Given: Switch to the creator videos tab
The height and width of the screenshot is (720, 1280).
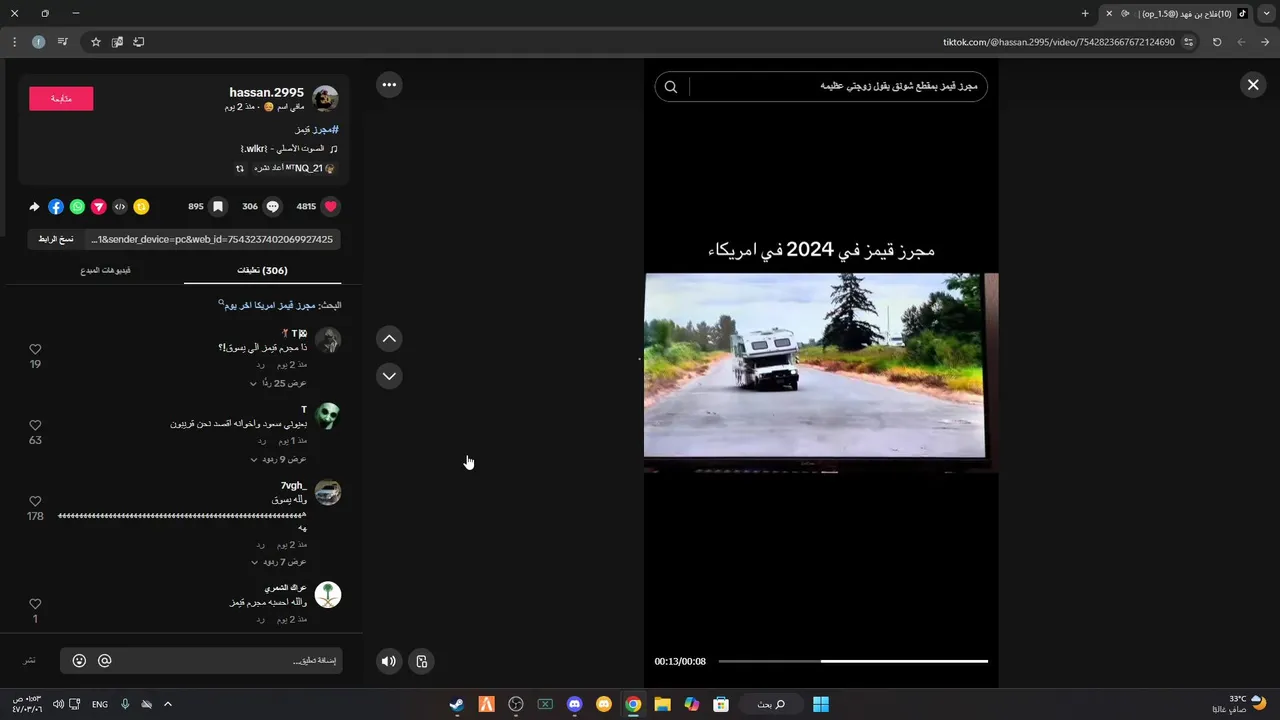Looking at the screenshot, I should 106,270.
